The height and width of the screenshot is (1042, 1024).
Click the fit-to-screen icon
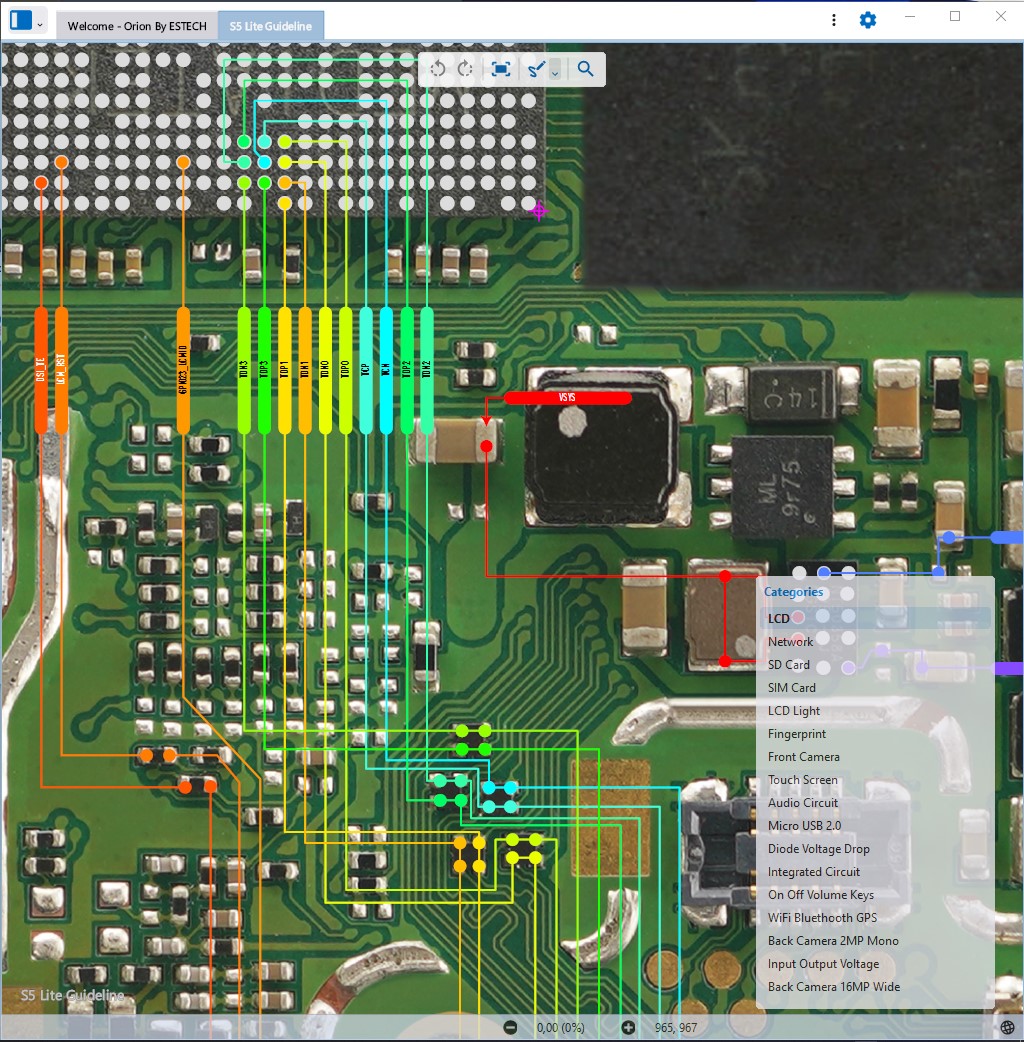[x=501, y=69]
